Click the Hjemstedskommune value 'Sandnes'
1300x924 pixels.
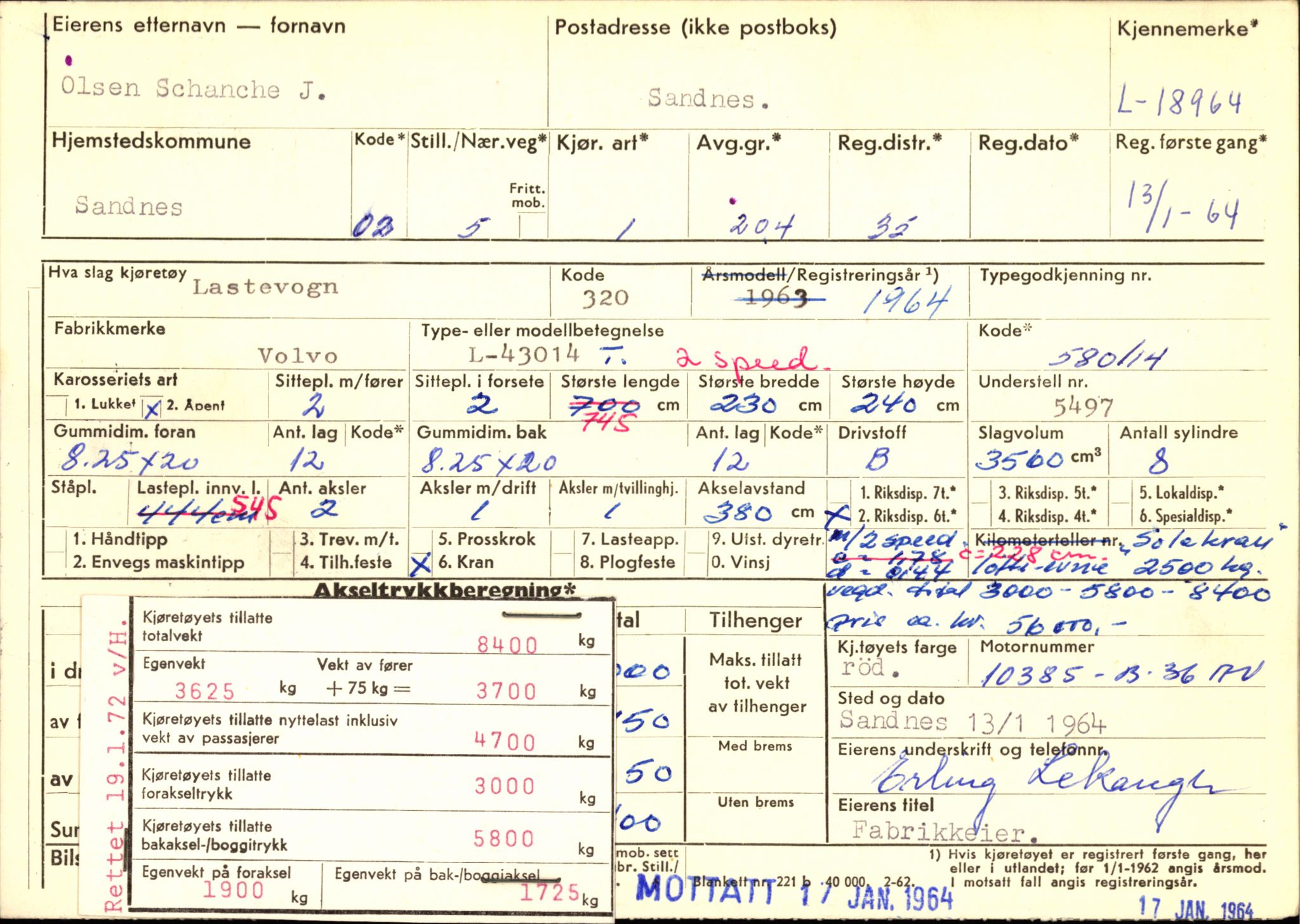coord(129,206)
